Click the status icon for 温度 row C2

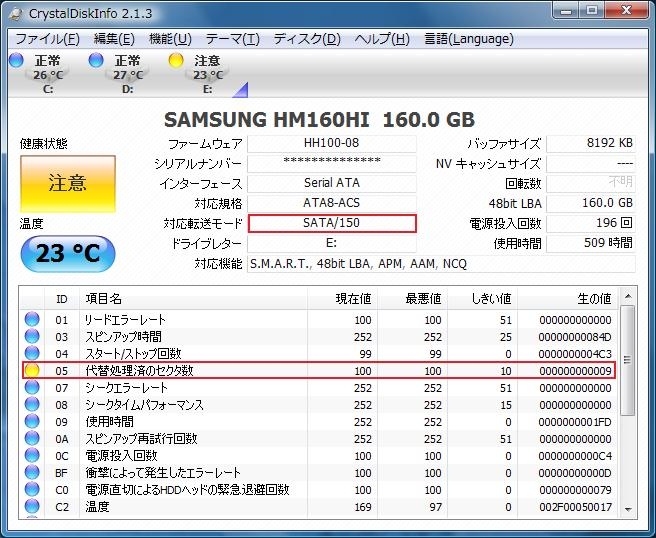click(x=32, y=507)
